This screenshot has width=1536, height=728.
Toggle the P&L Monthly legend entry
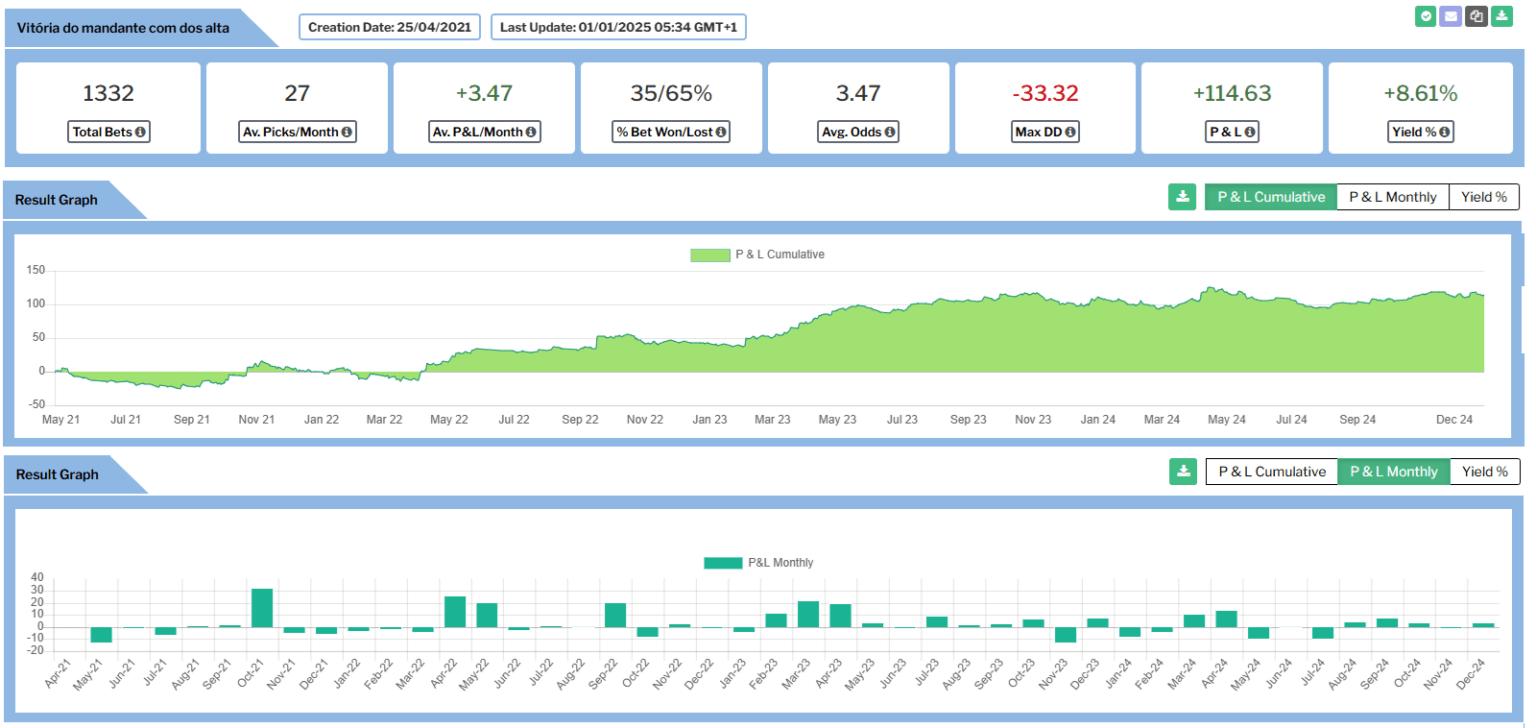pos(758,563)
